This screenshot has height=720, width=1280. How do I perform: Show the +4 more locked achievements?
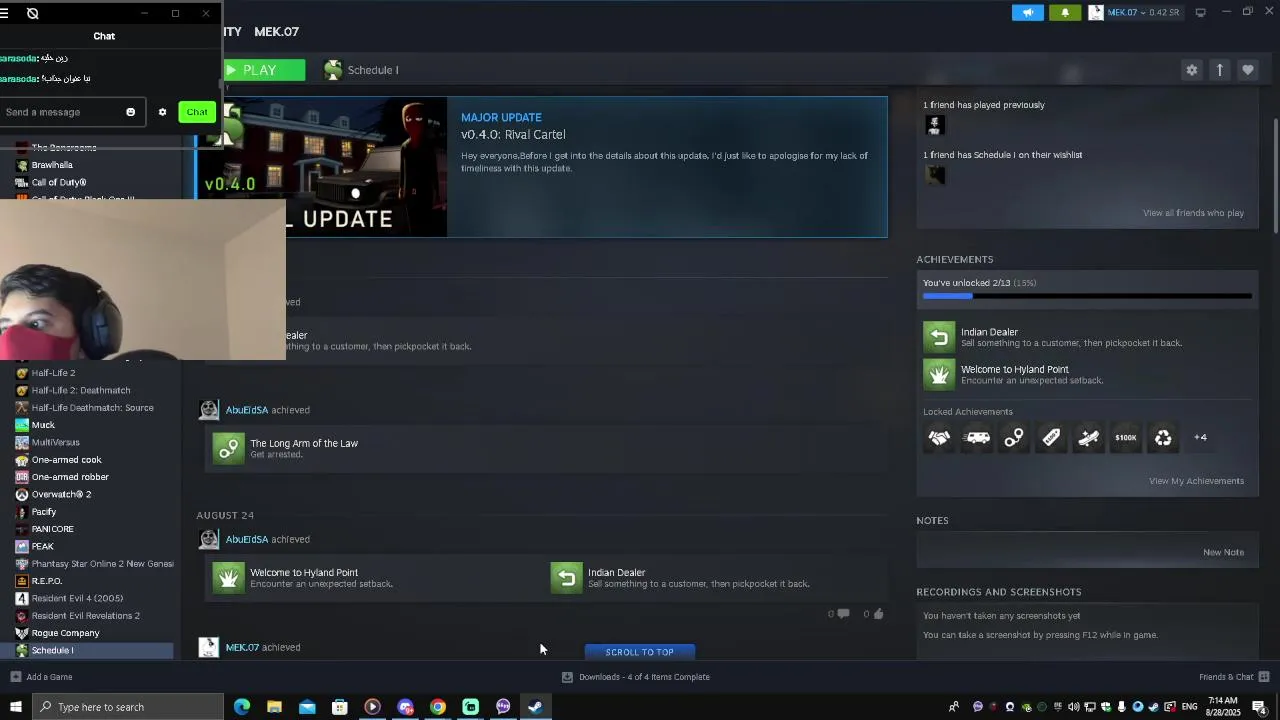coord(1200,437)
